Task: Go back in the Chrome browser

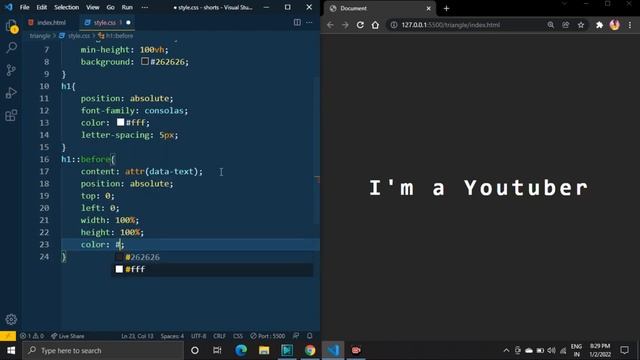Action: point(330,25)
